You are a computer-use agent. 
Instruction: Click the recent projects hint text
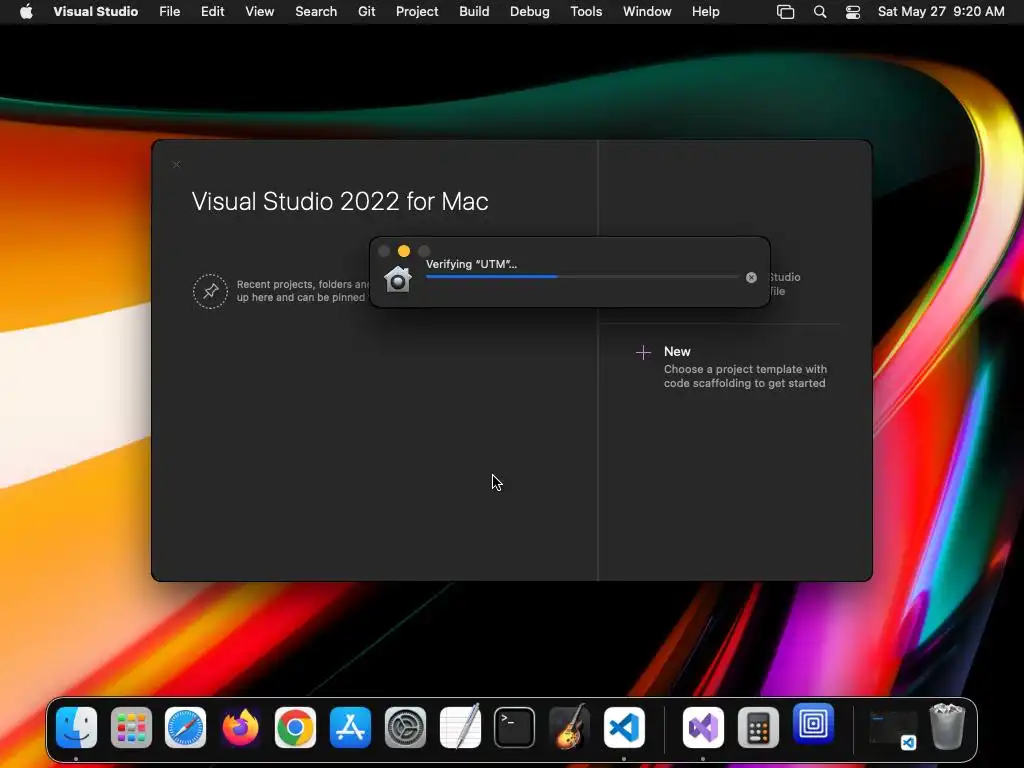[302, 291]
